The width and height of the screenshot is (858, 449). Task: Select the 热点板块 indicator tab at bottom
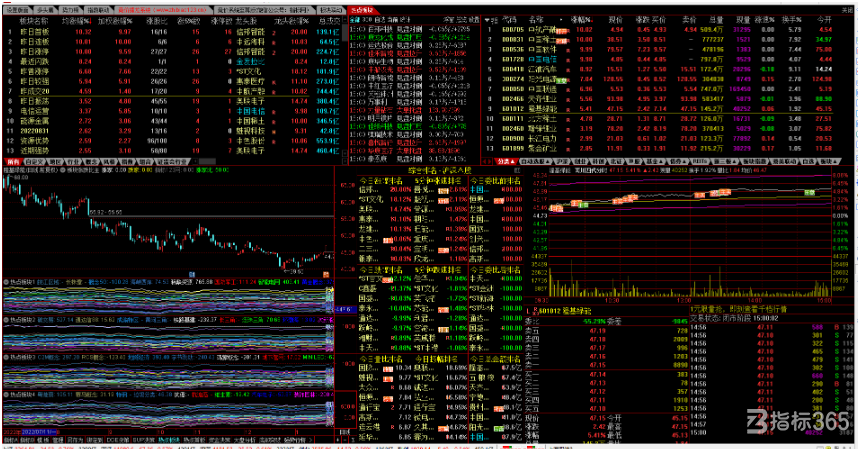169,440
